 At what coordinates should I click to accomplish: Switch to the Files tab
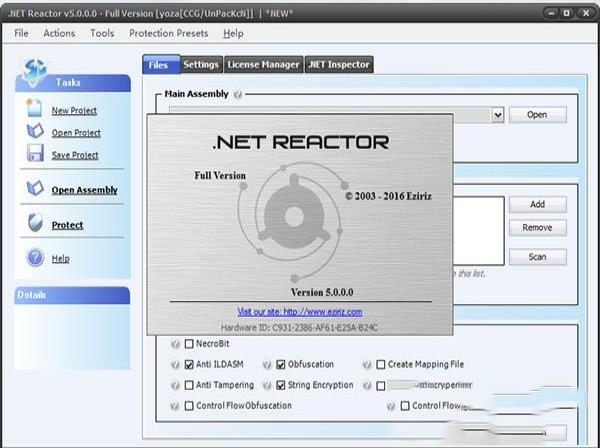click(x=161, y=64)
